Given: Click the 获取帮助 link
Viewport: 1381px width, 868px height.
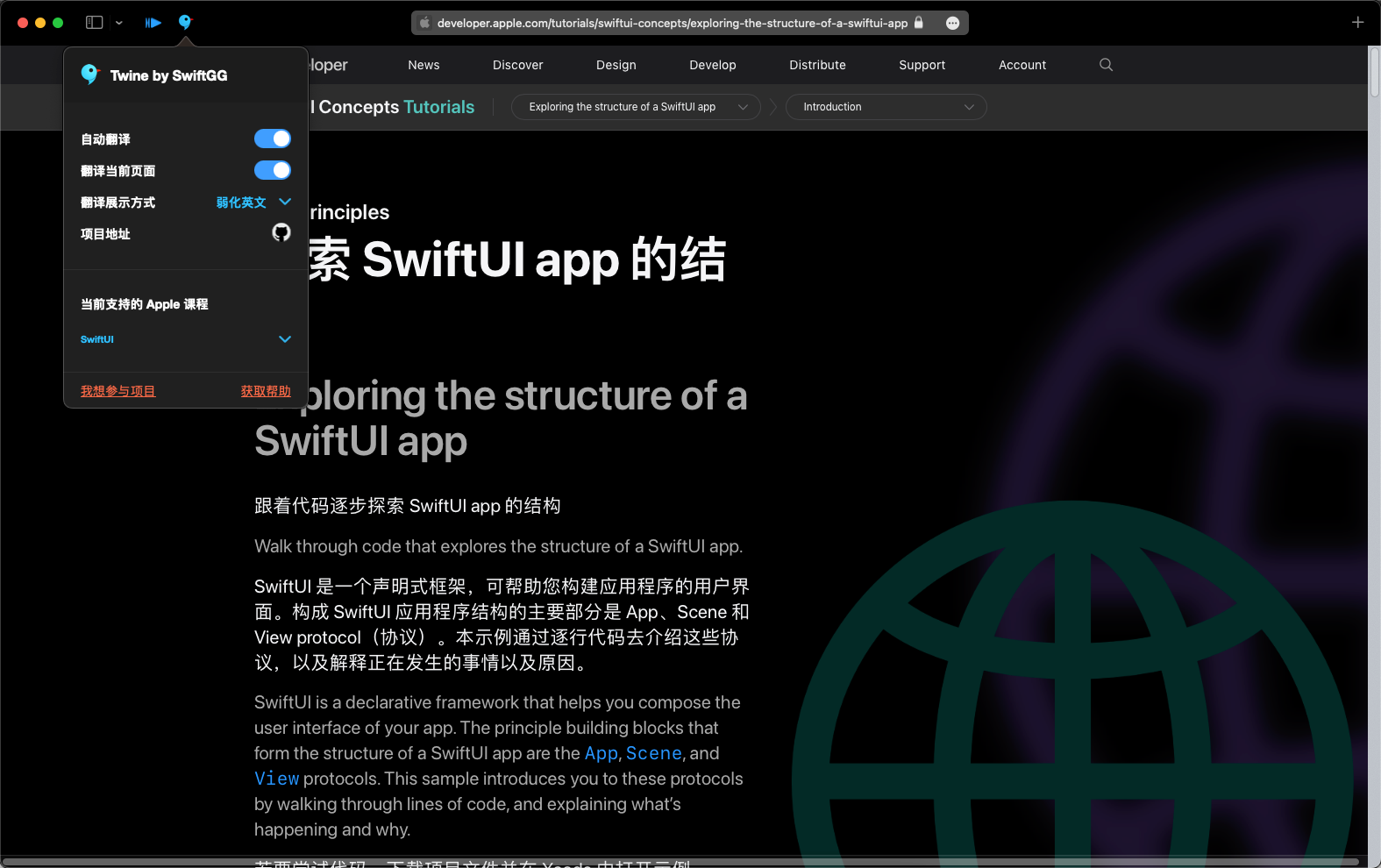Looking at the screenshot, I should (x=266, y=391).
